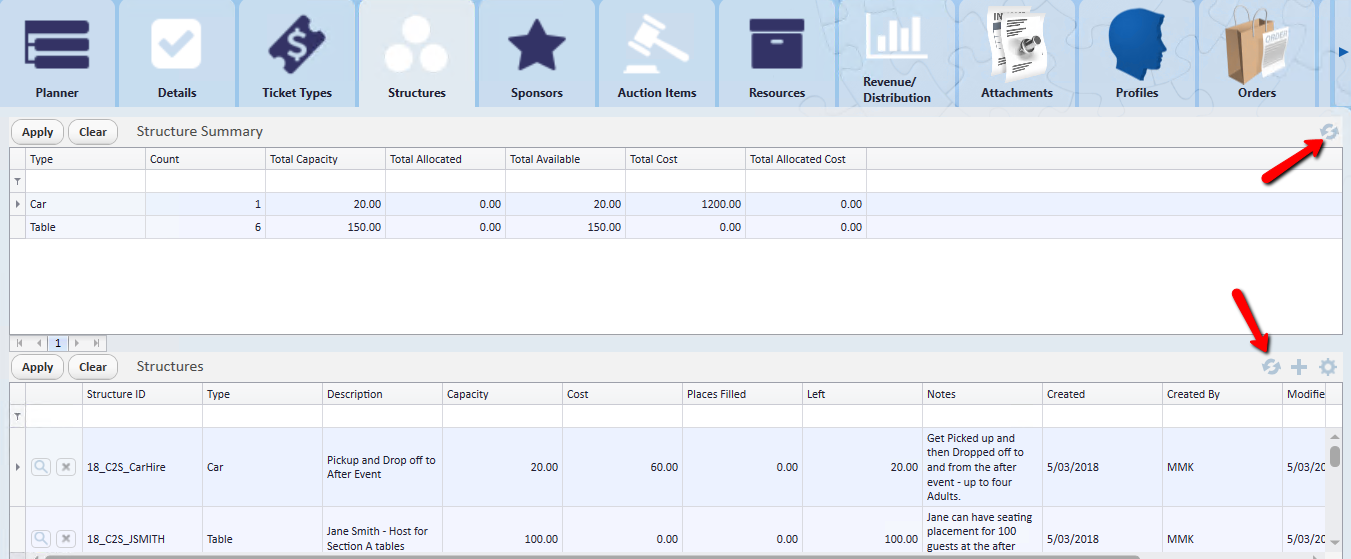The width and height of the screenshot is (1351, 559).
Task: Delete the 18_C2S_JSMITH structure row
Action: (66, 539)
